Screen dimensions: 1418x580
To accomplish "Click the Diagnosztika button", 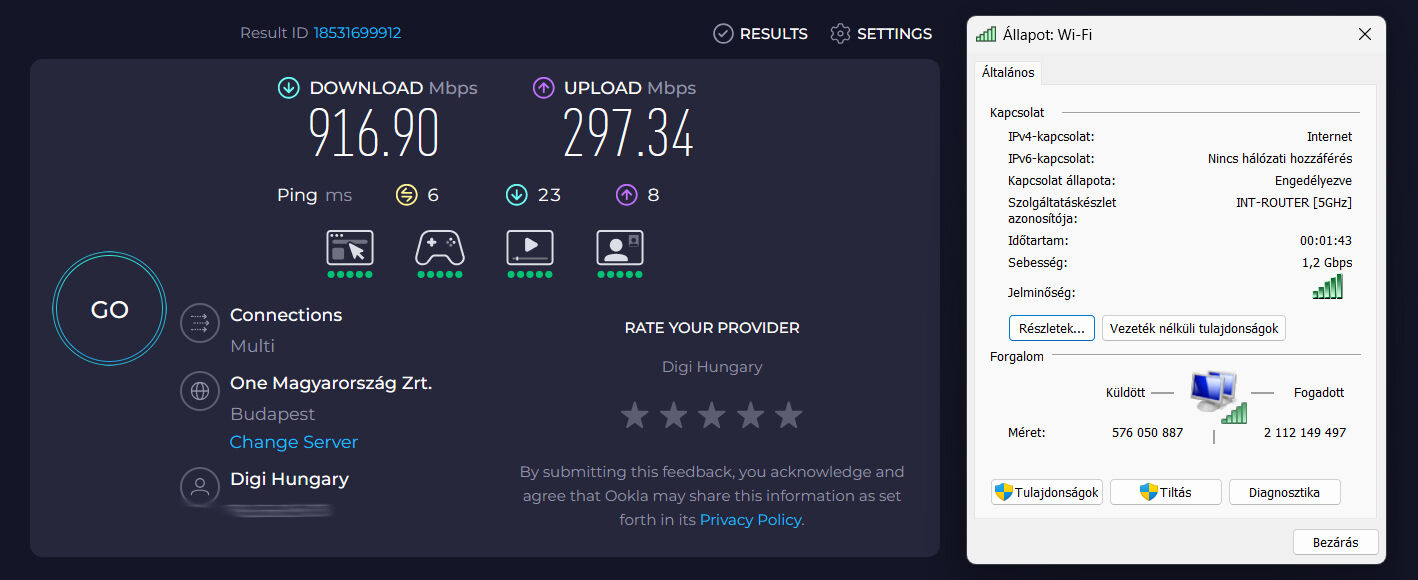I will pyautogui.click(x=1284, y=492).
